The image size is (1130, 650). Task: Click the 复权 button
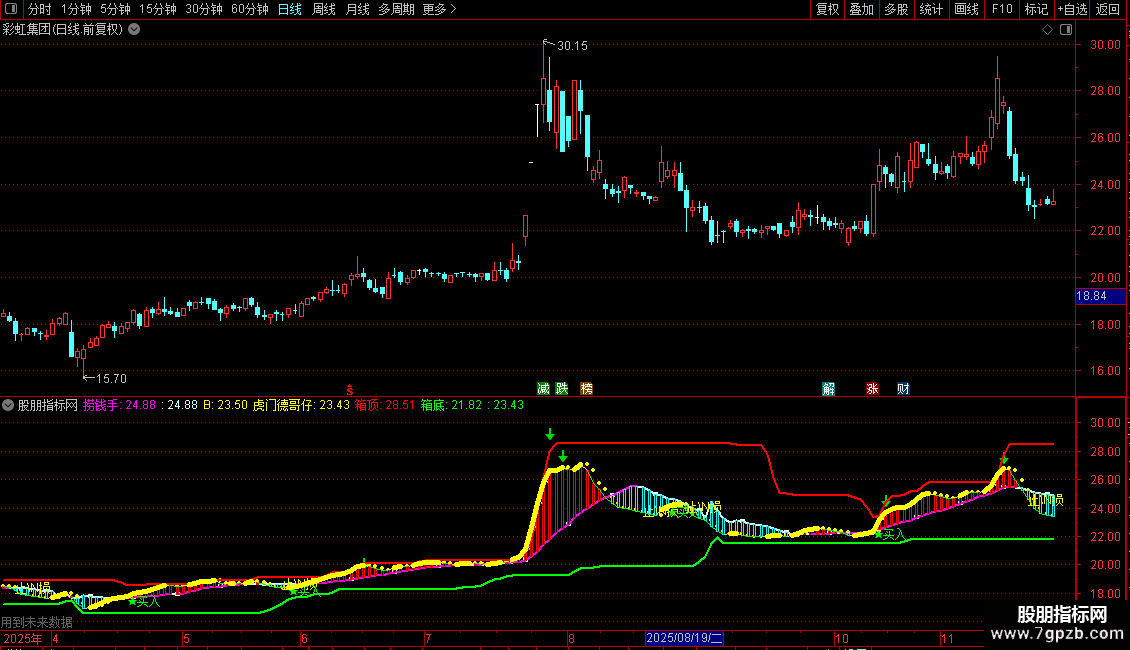(x=827, y=9)
